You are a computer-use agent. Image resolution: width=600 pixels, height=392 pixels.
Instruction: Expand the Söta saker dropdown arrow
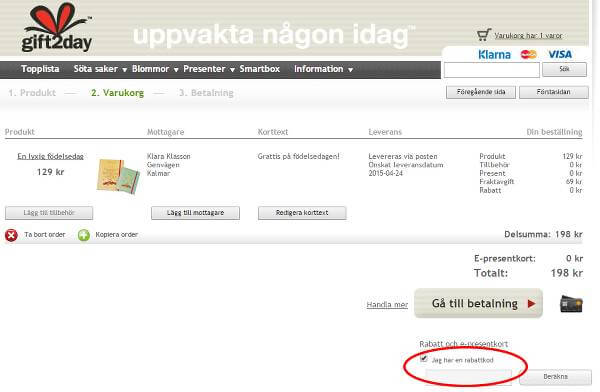point(124,70)
